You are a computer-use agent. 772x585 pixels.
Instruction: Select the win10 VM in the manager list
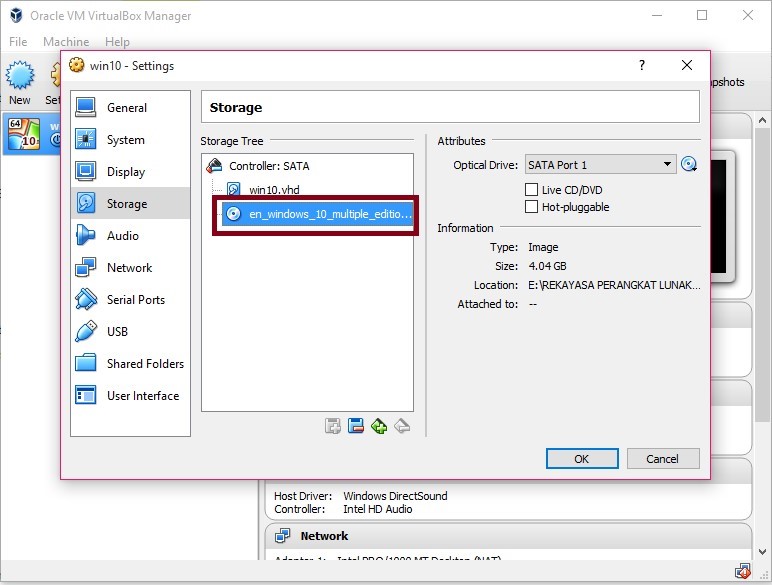tap(32, 134)
